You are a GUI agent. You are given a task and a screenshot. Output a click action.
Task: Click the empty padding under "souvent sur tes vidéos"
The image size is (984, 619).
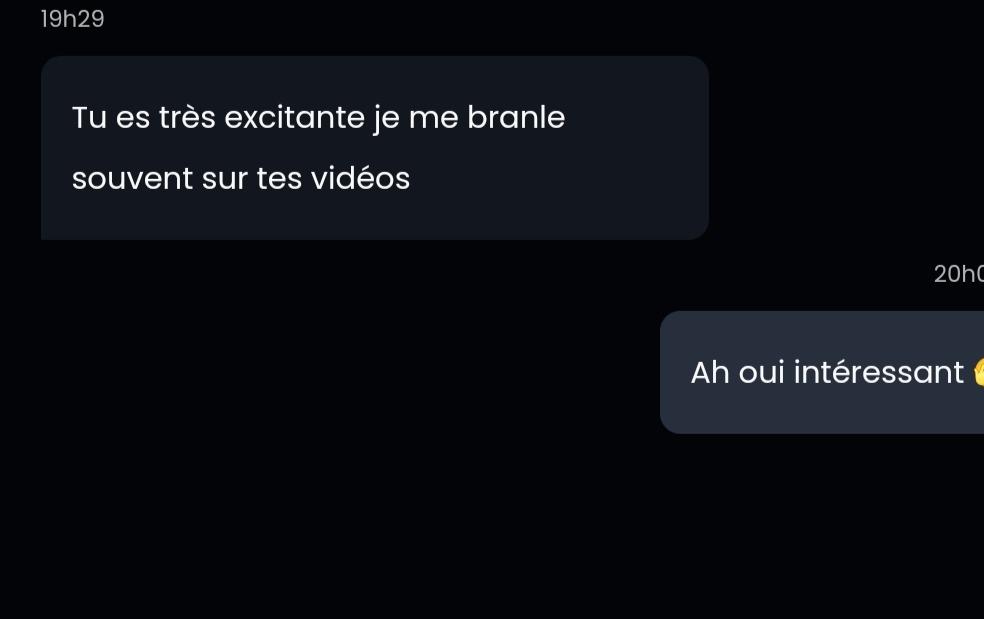(375, 217)
